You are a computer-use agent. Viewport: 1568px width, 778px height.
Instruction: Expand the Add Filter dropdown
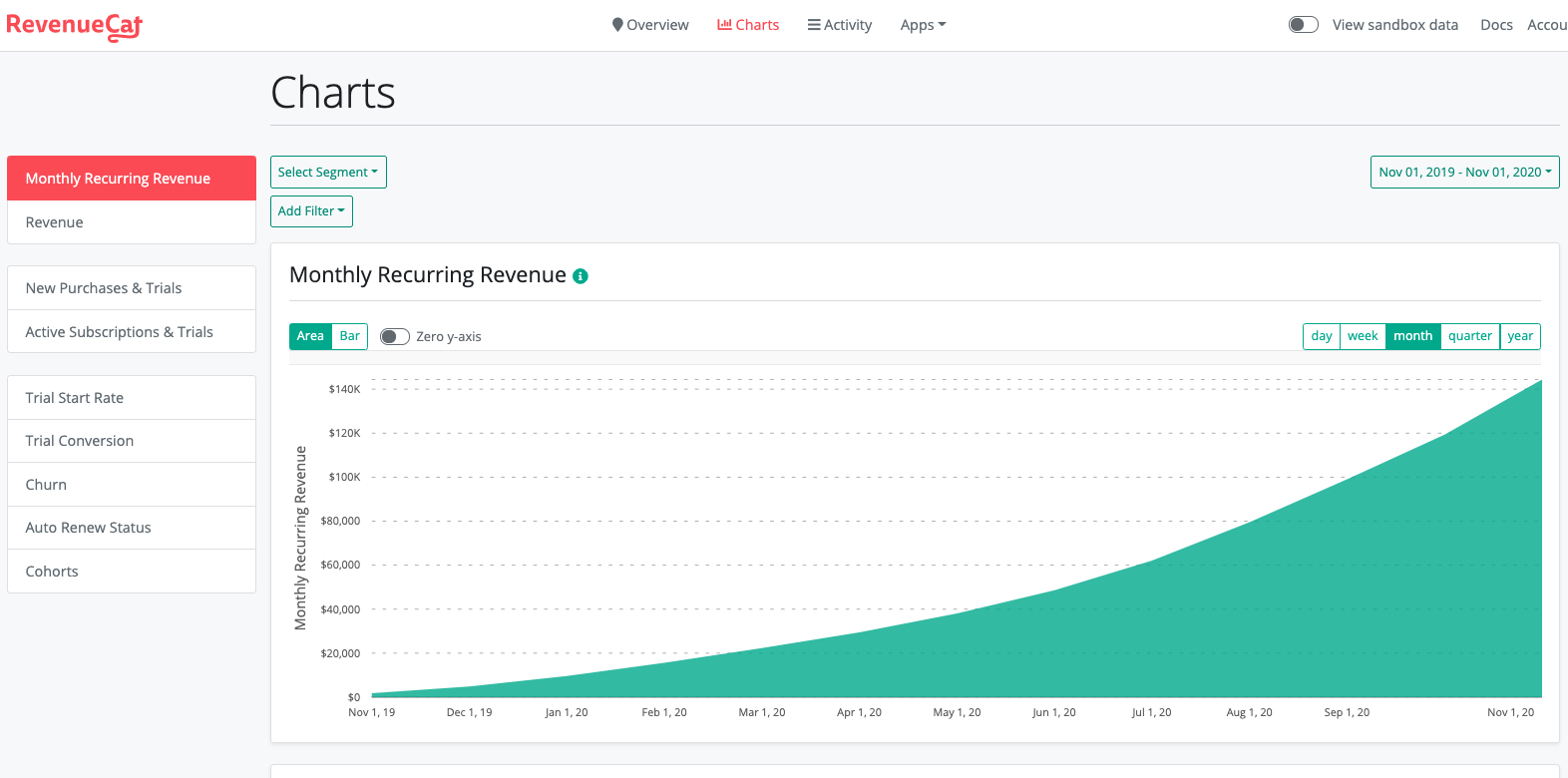[311, 211]
